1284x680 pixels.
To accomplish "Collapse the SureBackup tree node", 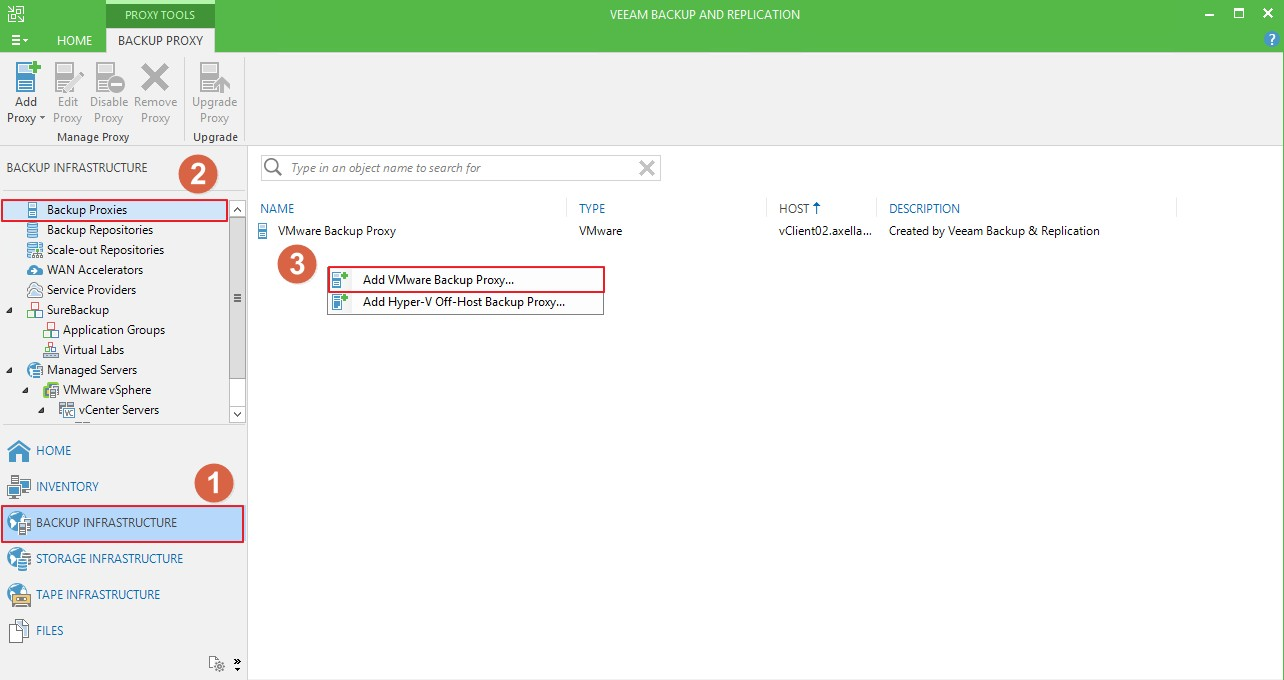I will point(10,310).
